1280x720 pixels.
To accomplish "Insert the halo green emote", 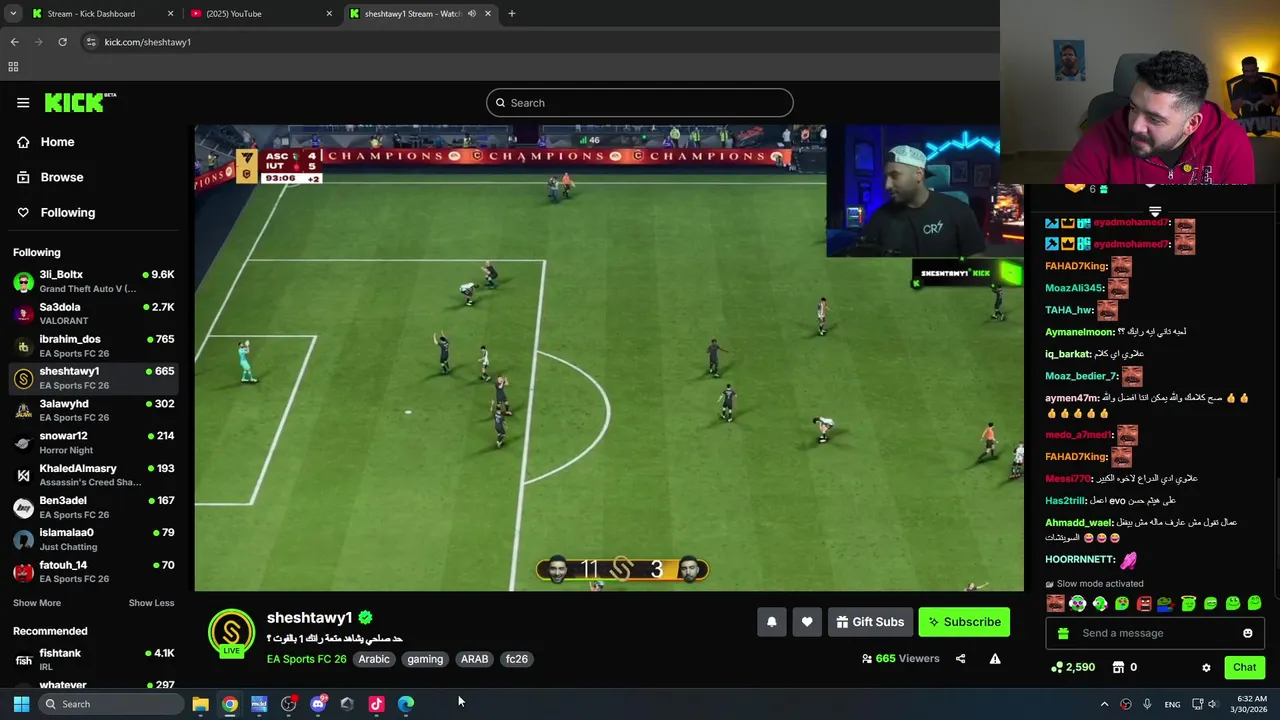I will pos(1188,603).
